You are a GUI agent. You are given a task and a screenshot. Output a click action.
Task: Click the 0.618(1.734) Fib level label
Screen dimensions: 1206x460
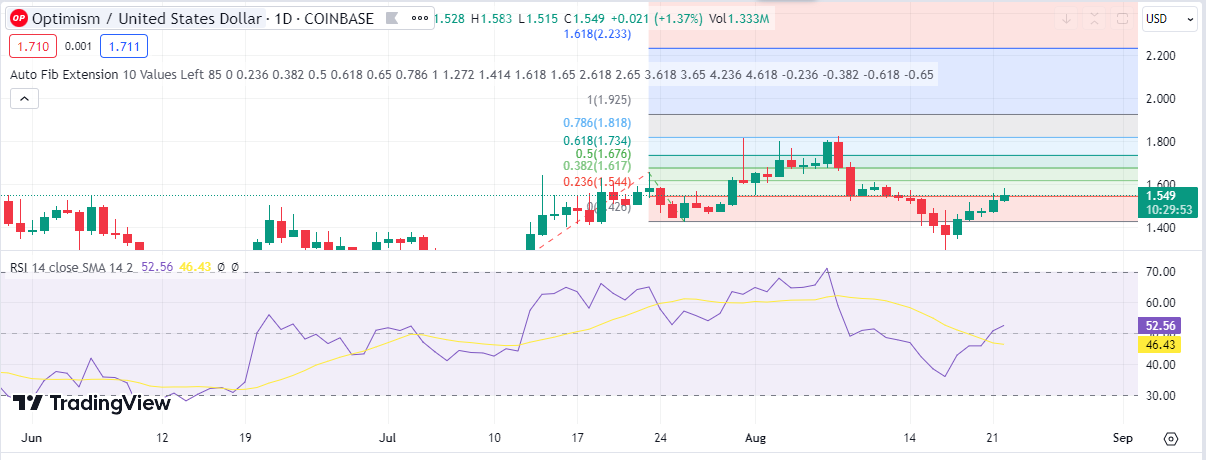599,142
